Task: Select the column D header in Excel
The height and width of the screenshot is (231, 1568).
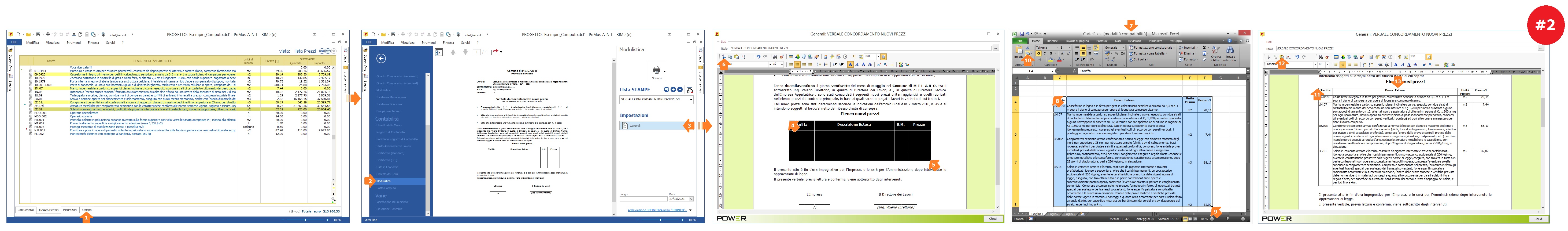Action: click(1124, 77)
